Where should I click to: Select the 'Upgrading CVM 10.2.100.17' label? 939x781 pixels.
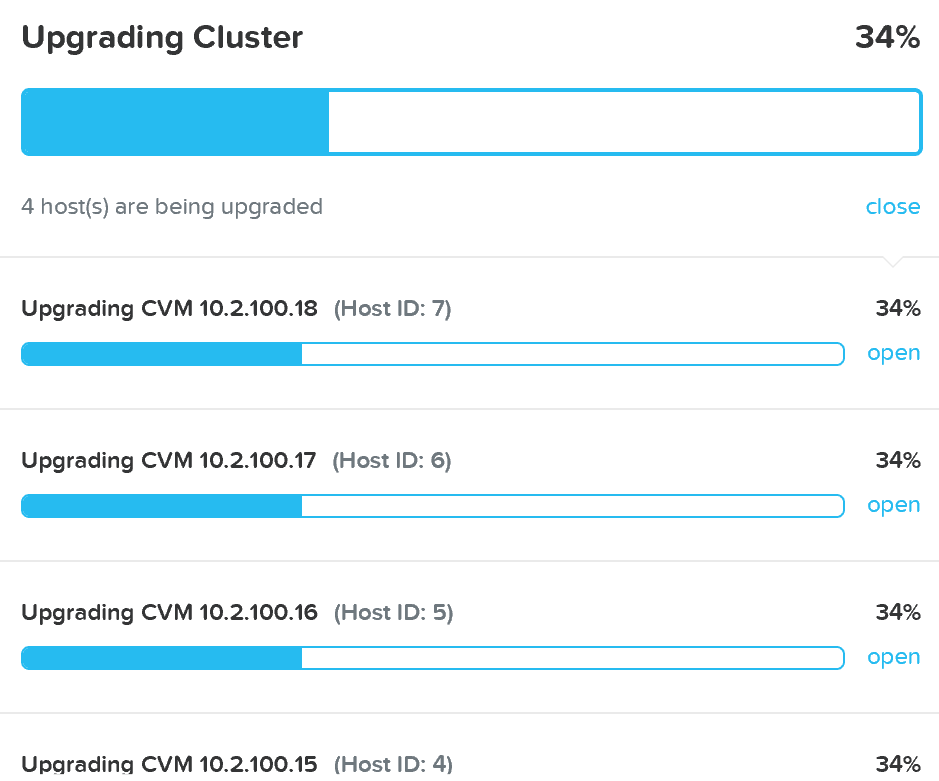click(x=168, y=461)
